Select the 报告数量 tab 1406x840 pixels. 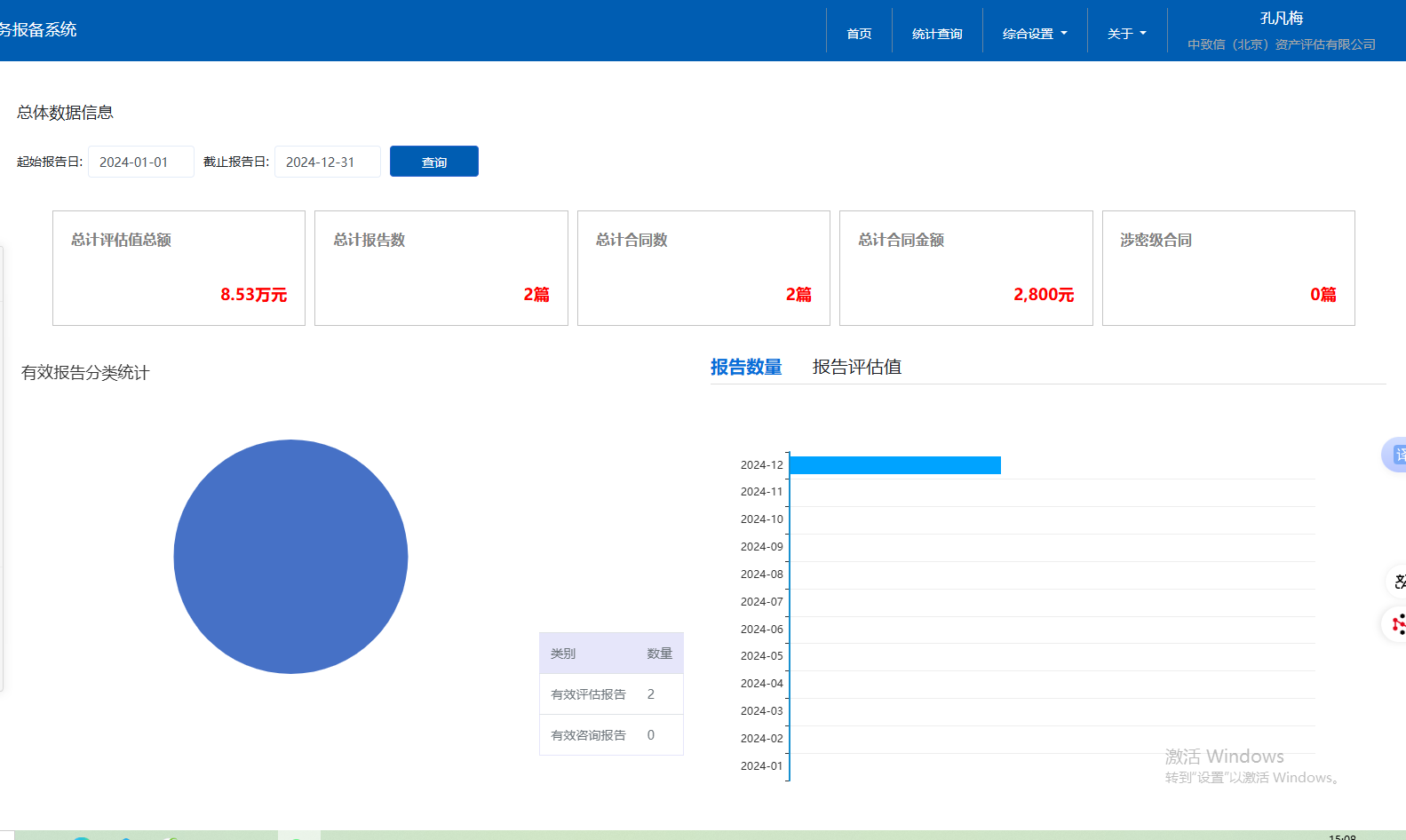745,367
